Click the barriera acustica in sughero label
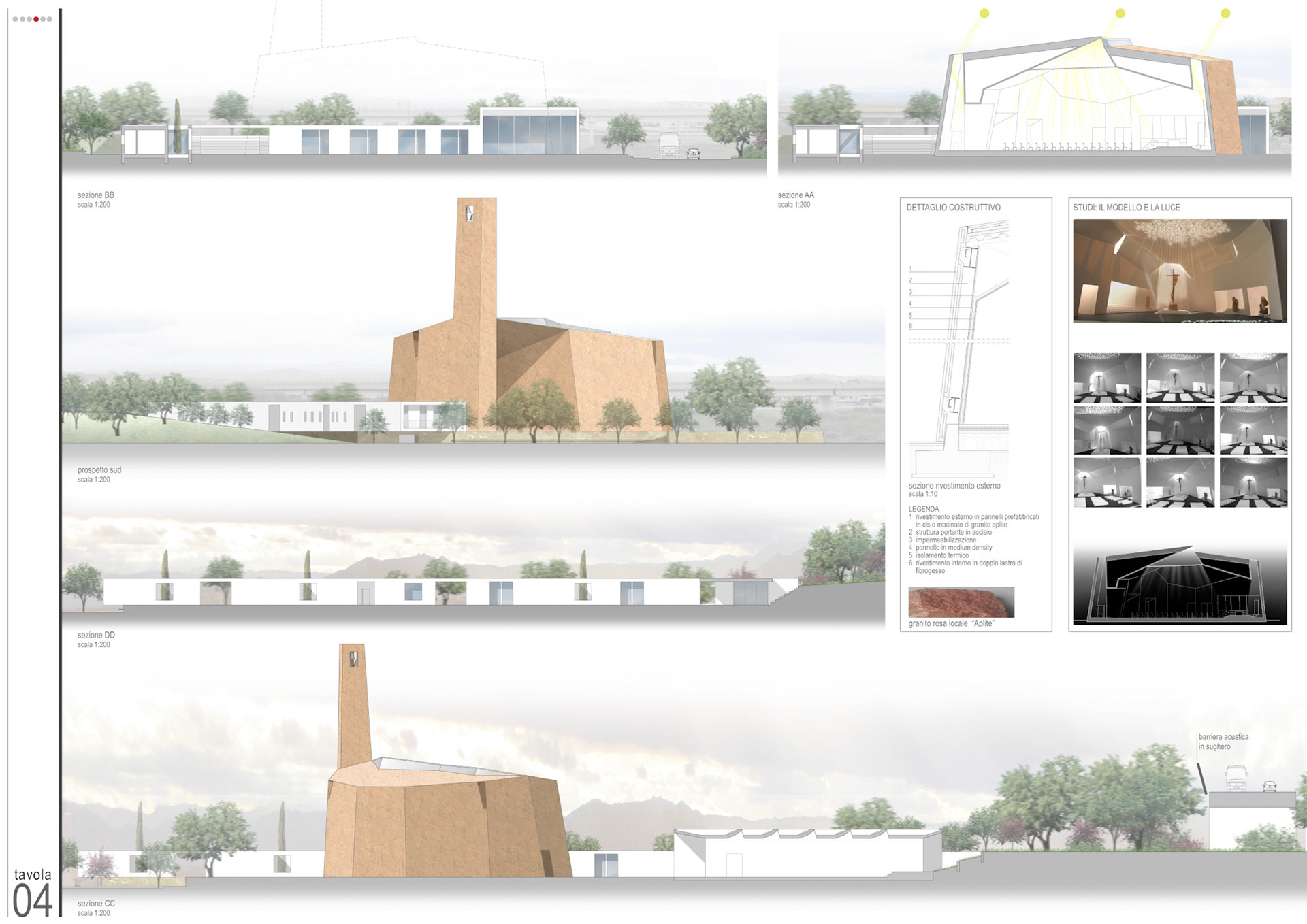Viewport: 1307px width, 924px height. point(1223,742)
